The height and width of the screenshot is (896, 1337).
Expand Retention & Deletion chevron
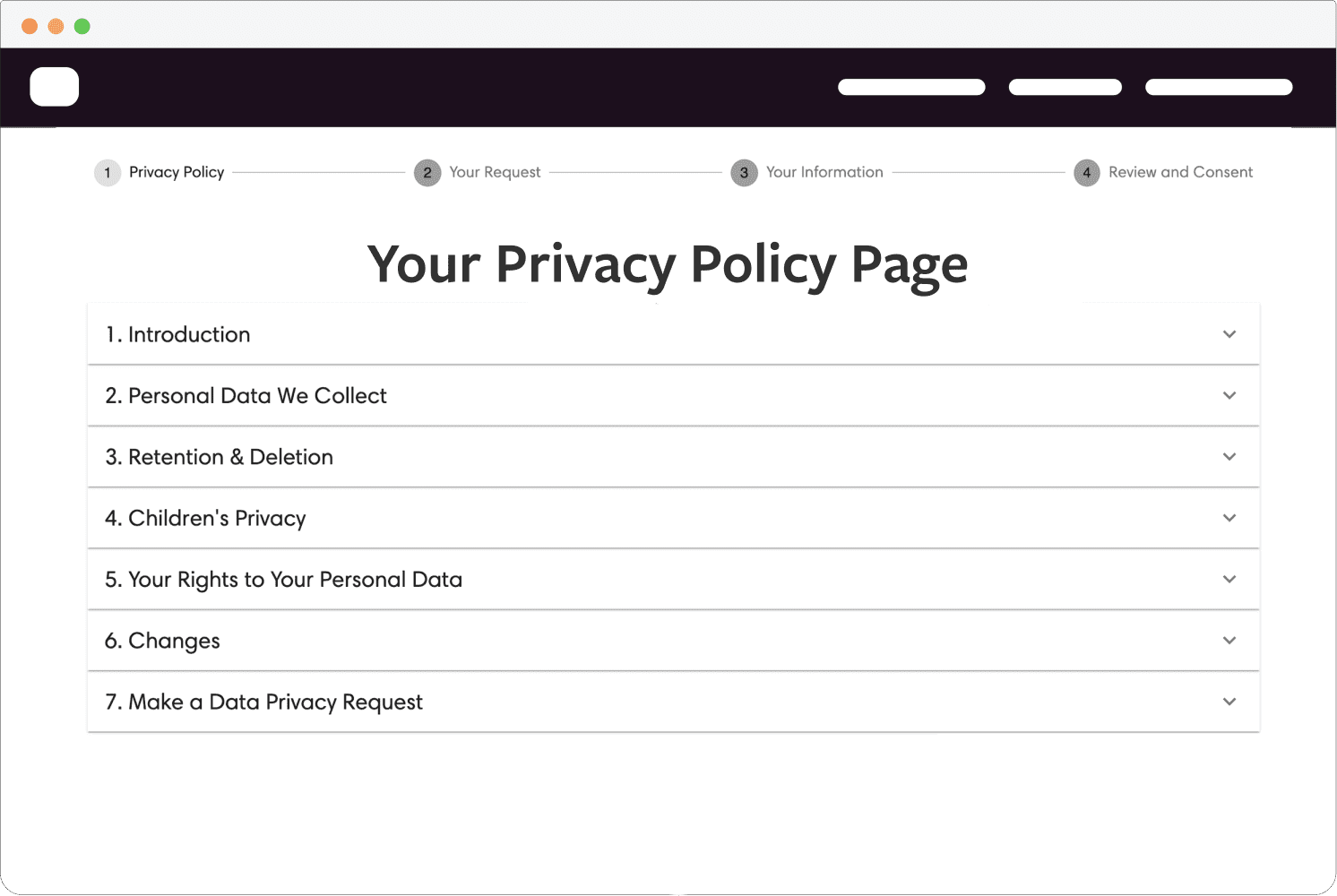tap(1229, 457)
